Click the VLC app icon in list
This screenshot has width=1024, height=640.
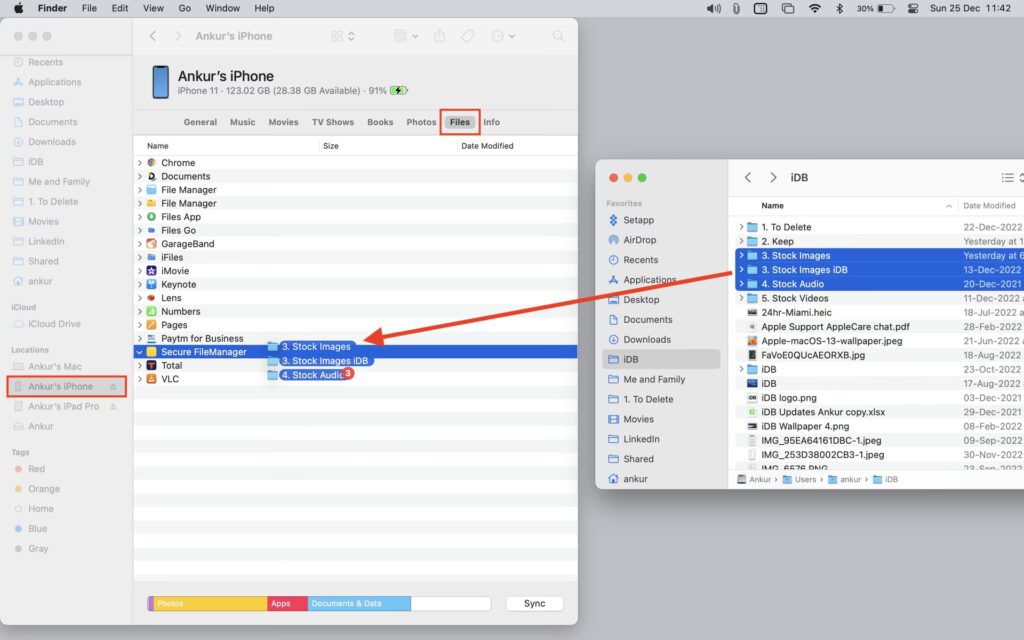tap(152, 379)
